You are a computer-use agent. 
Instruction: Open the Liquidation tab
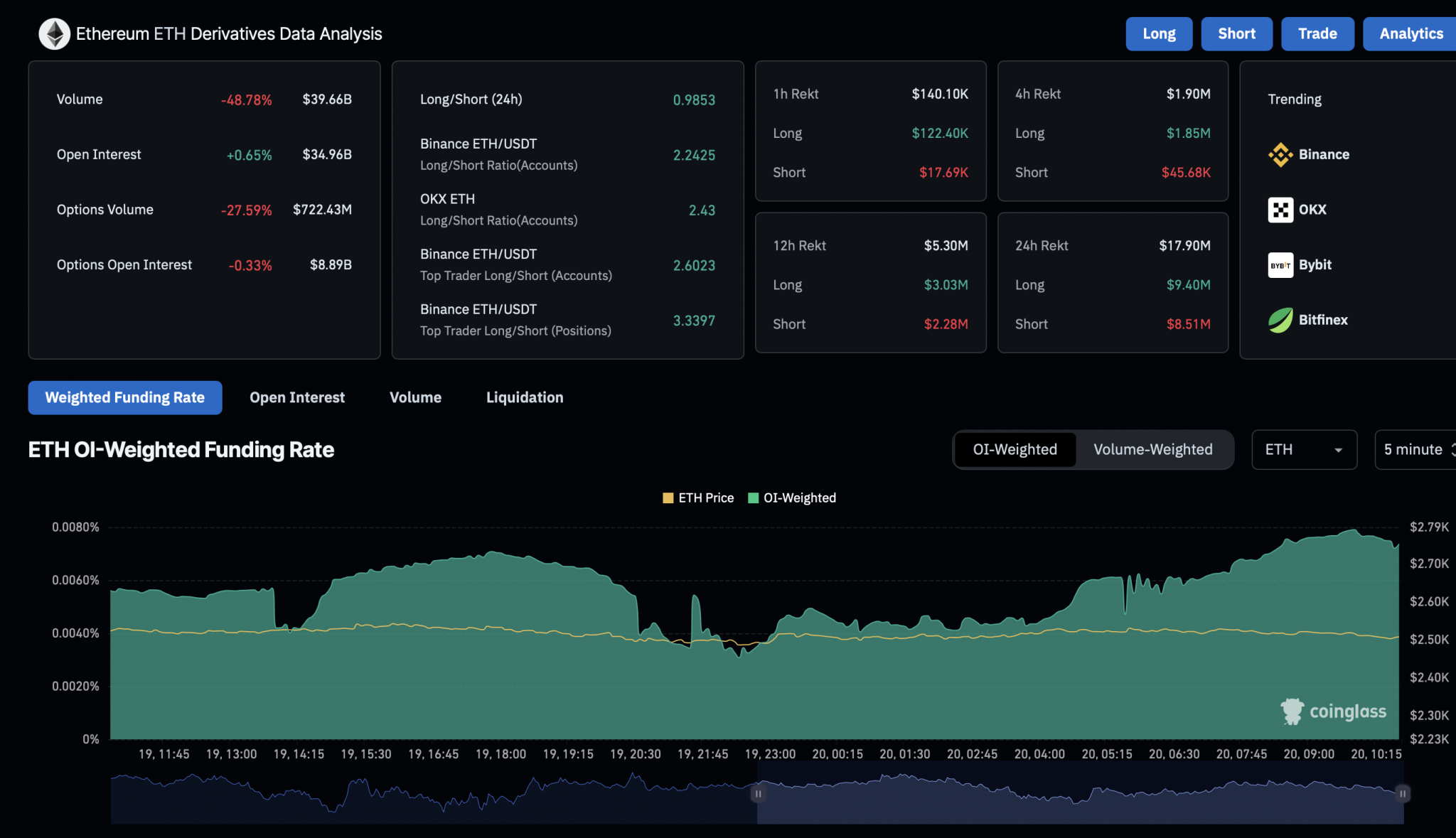click(x=525, y=397)
